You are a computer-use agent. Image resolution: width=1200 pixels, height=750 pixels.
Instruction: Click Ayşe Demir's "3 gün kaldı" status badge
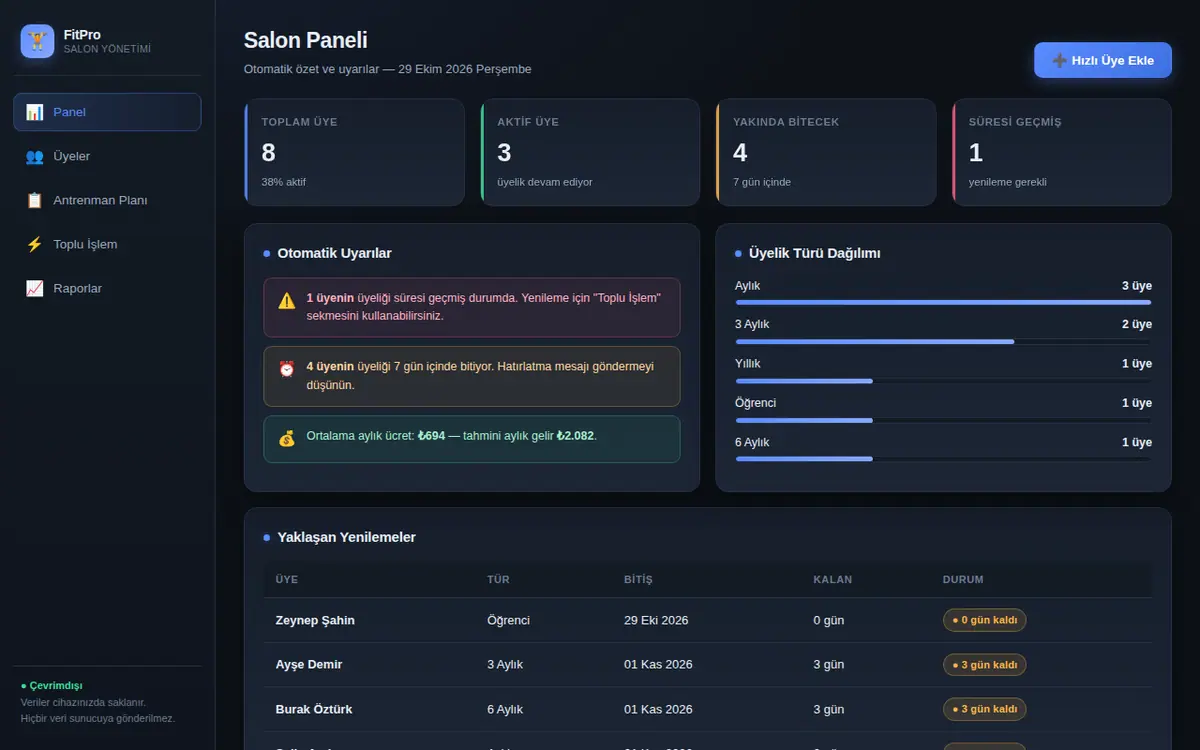pyautogui.click(x=984, y=664)
